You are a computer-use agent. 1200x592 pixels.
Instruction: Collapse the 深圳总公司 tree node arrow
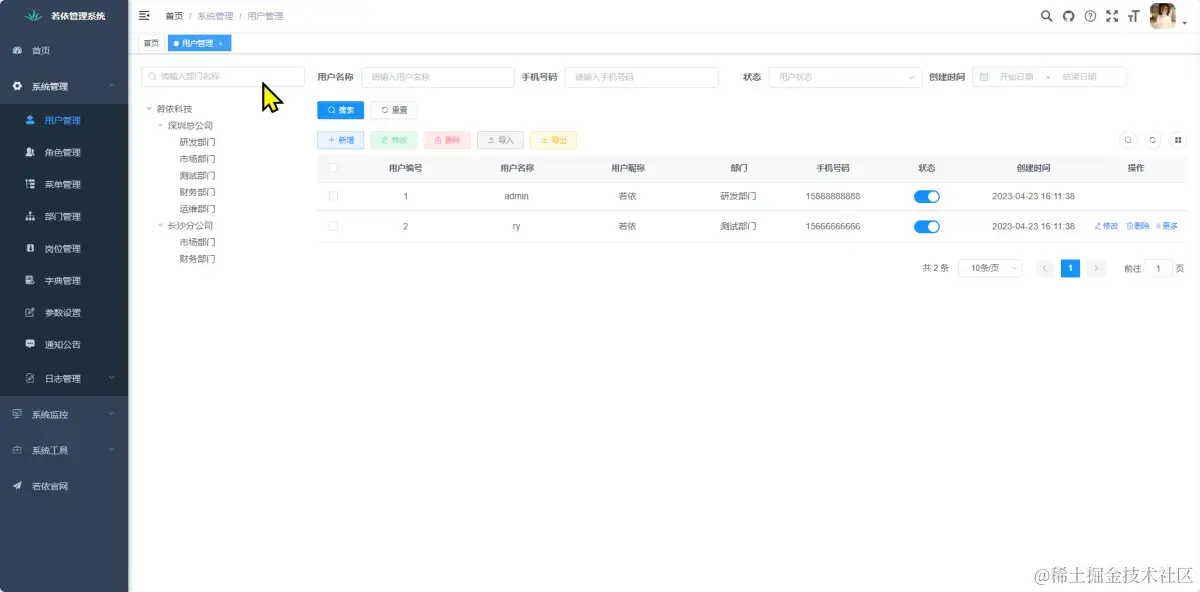(160, 126)
